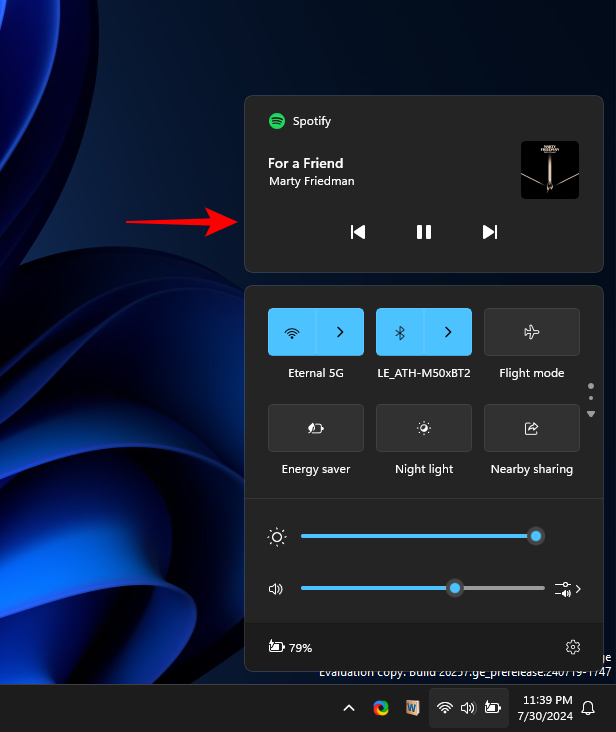Turn on Energy saver
This screenshot has height=732, width=616.
point(316,428)
